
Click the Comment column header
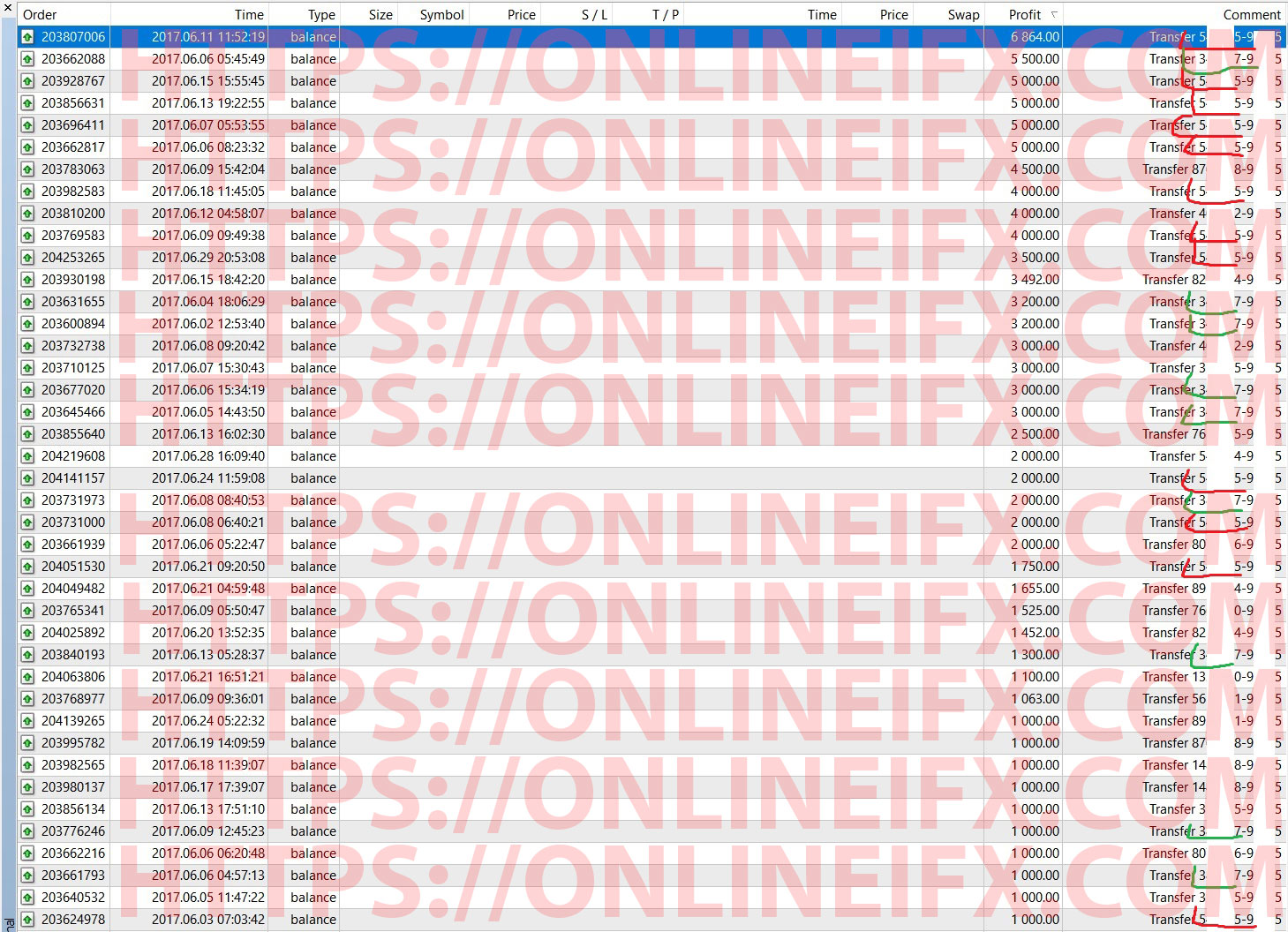pos(1252,14)
